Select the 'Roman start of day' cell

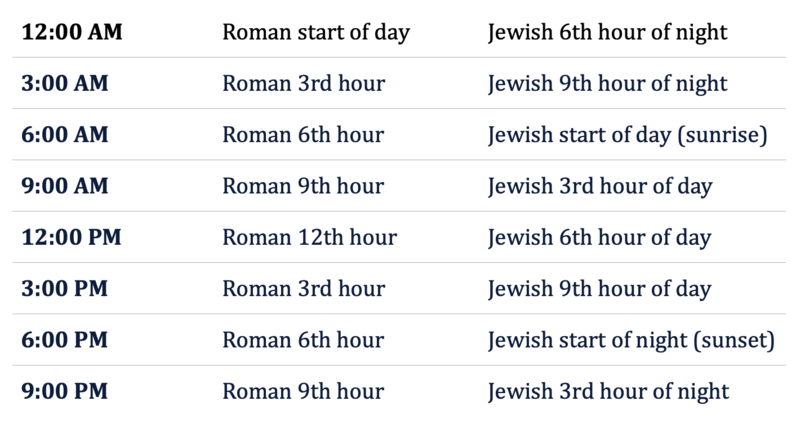[316, 32]
